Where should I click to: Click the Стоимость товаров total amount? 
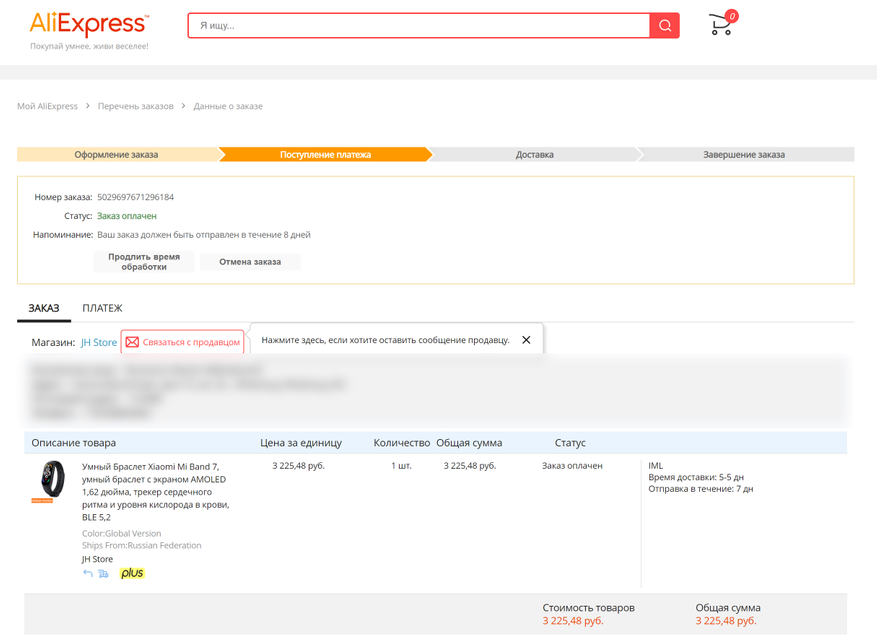(x=573, y=621)
